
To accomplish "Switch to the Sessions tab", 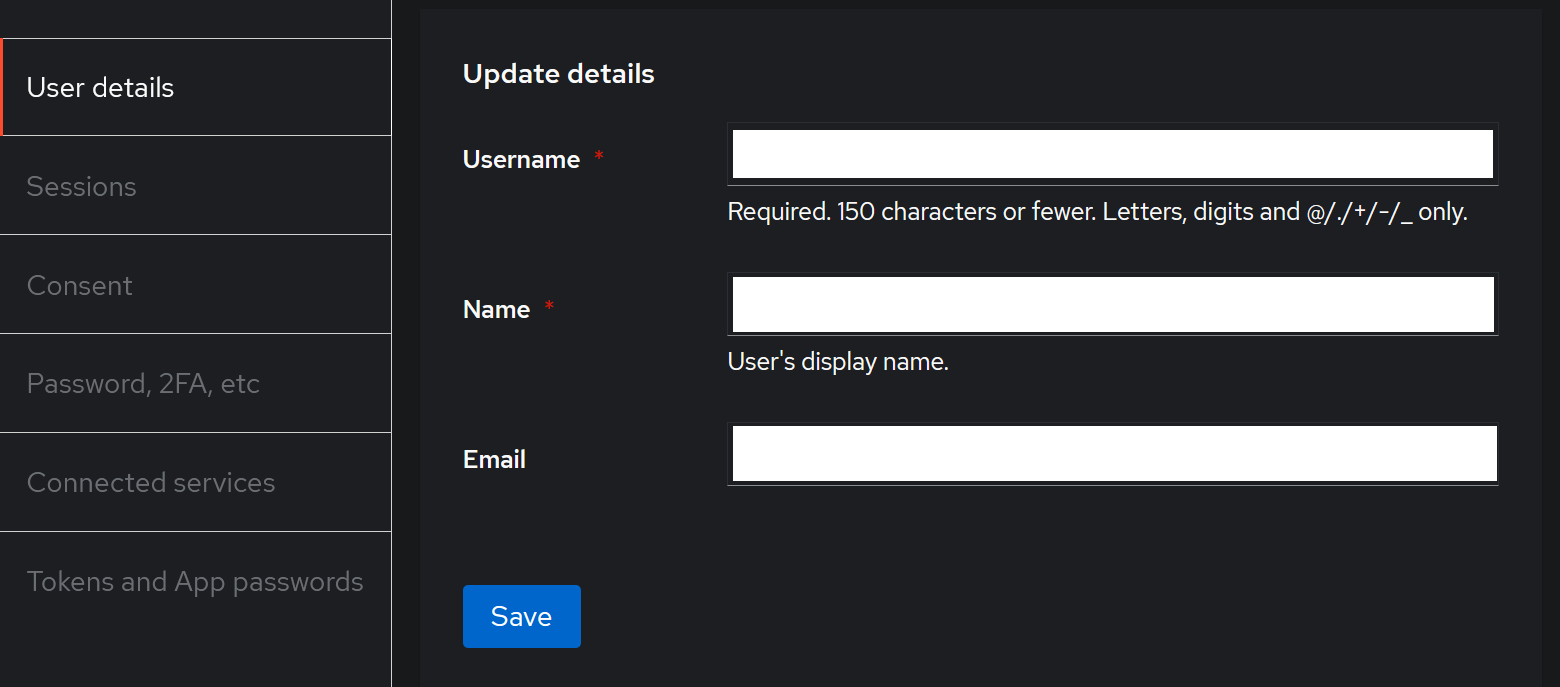I will point(196,186).
